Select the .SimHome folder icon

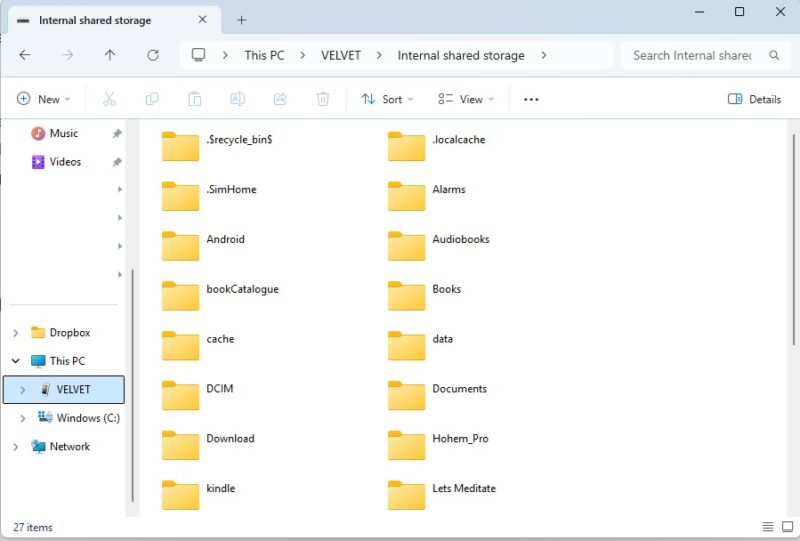click(180, 196)
